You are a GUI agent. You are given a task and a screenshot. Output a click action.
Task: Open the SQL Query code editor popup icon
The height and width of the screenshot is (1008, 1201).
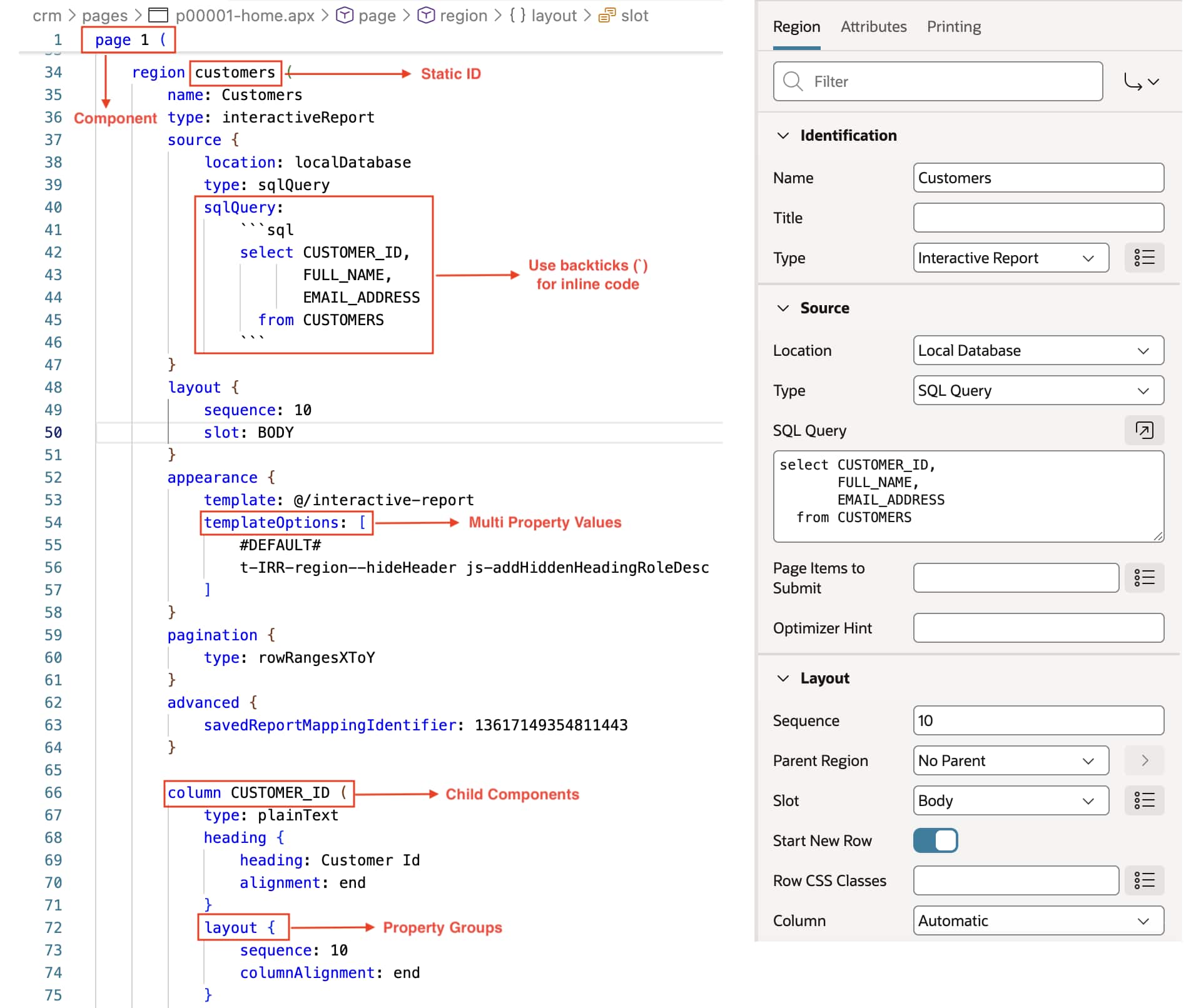1144,430
